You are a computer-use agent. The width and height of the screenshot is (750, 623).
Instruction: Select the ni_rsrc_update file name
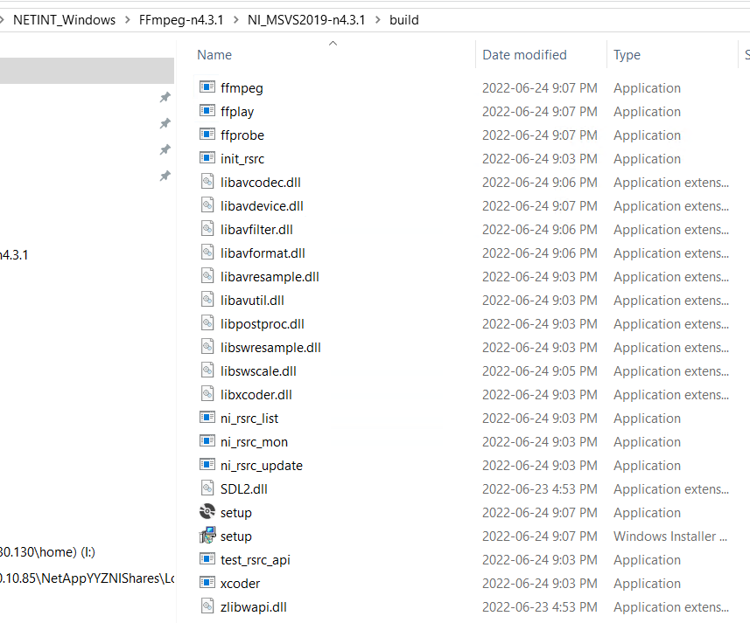pos(261,466)
